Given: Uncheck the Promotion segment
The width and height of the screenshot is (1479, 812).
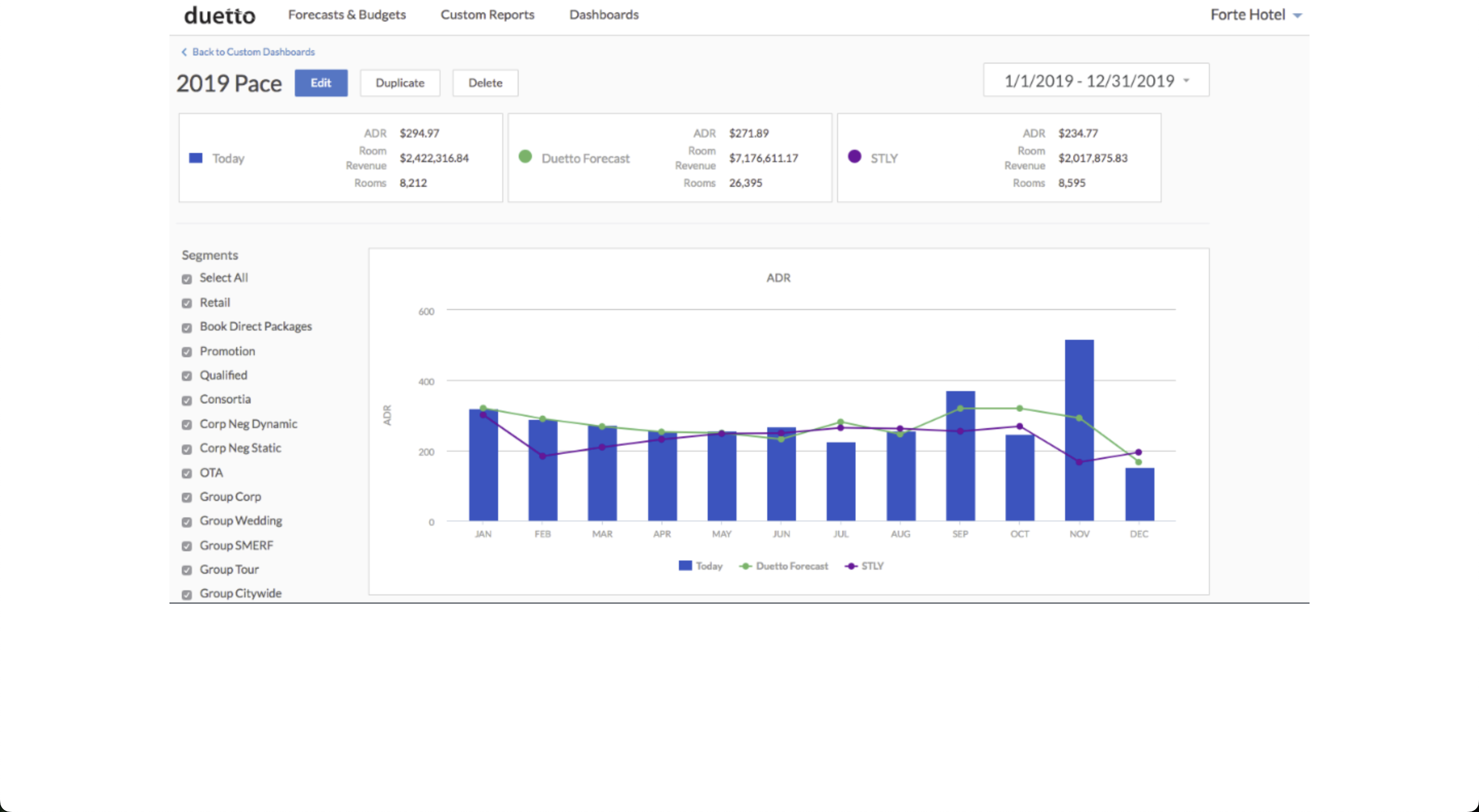Looking at the screenshot, I should pos(186,352).
